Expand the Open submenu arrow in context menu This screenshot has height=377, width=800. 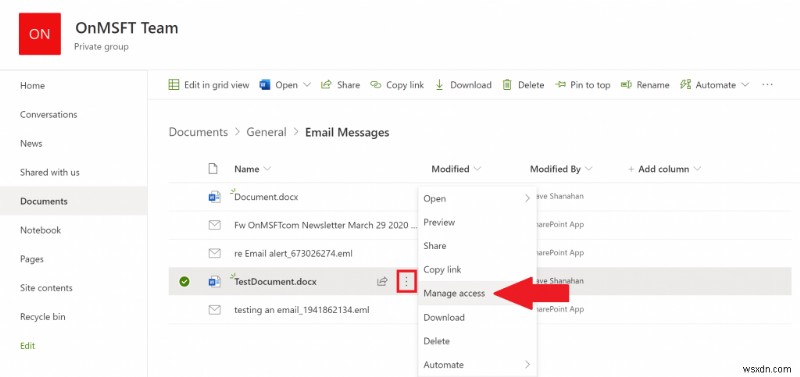(527, 198)
